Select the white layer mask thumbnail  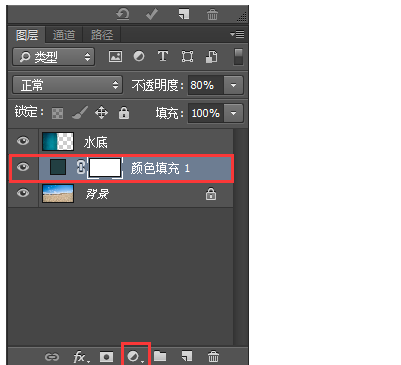105,167
